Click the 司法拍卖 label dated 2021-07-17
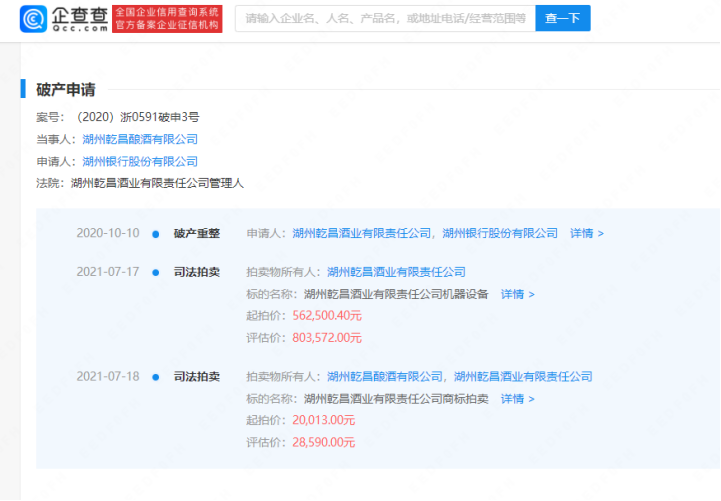 [196, 272]
